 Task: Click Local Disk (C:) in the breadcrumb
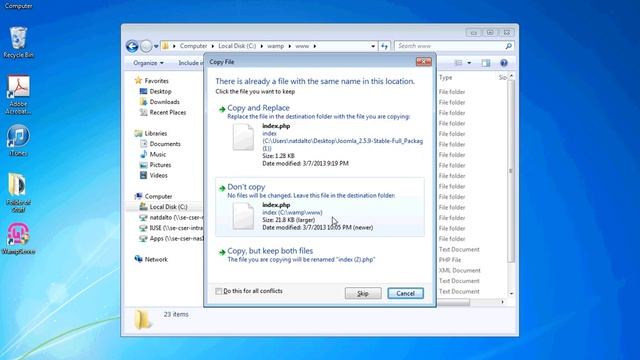click(237, 46)
